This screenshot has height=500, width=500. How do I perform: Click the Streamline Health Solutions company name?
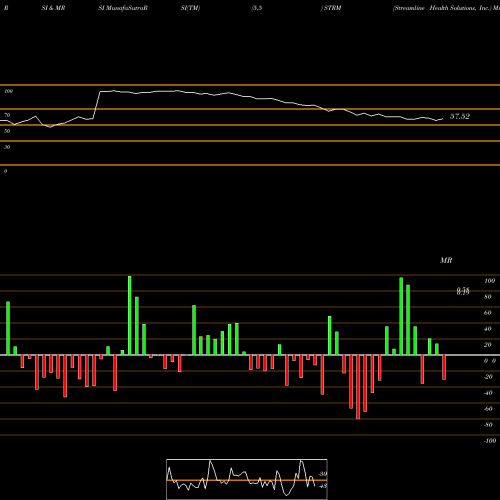pyautogui.click(x=442, y=8)
